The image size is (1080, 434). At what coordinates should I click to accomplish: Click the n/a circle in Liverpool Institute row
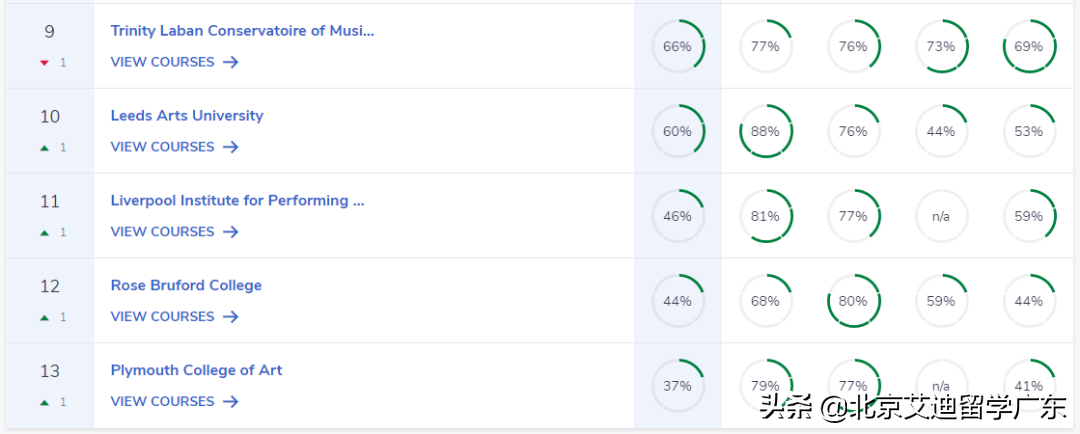[x=941, y=216]
